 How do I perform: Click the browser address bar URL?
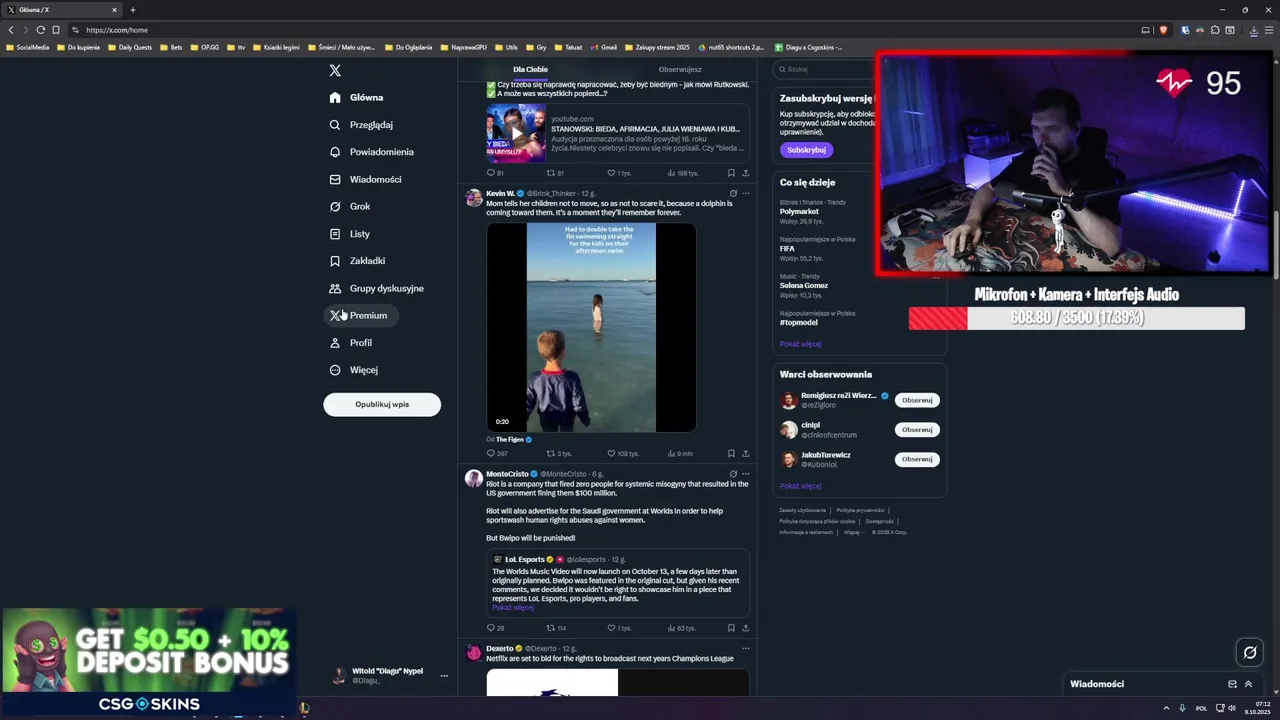(x=117, y=30)
